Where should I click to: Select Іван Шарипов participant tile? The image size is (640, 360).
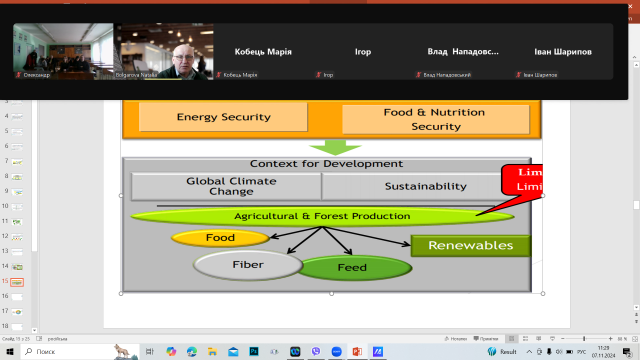563,51
